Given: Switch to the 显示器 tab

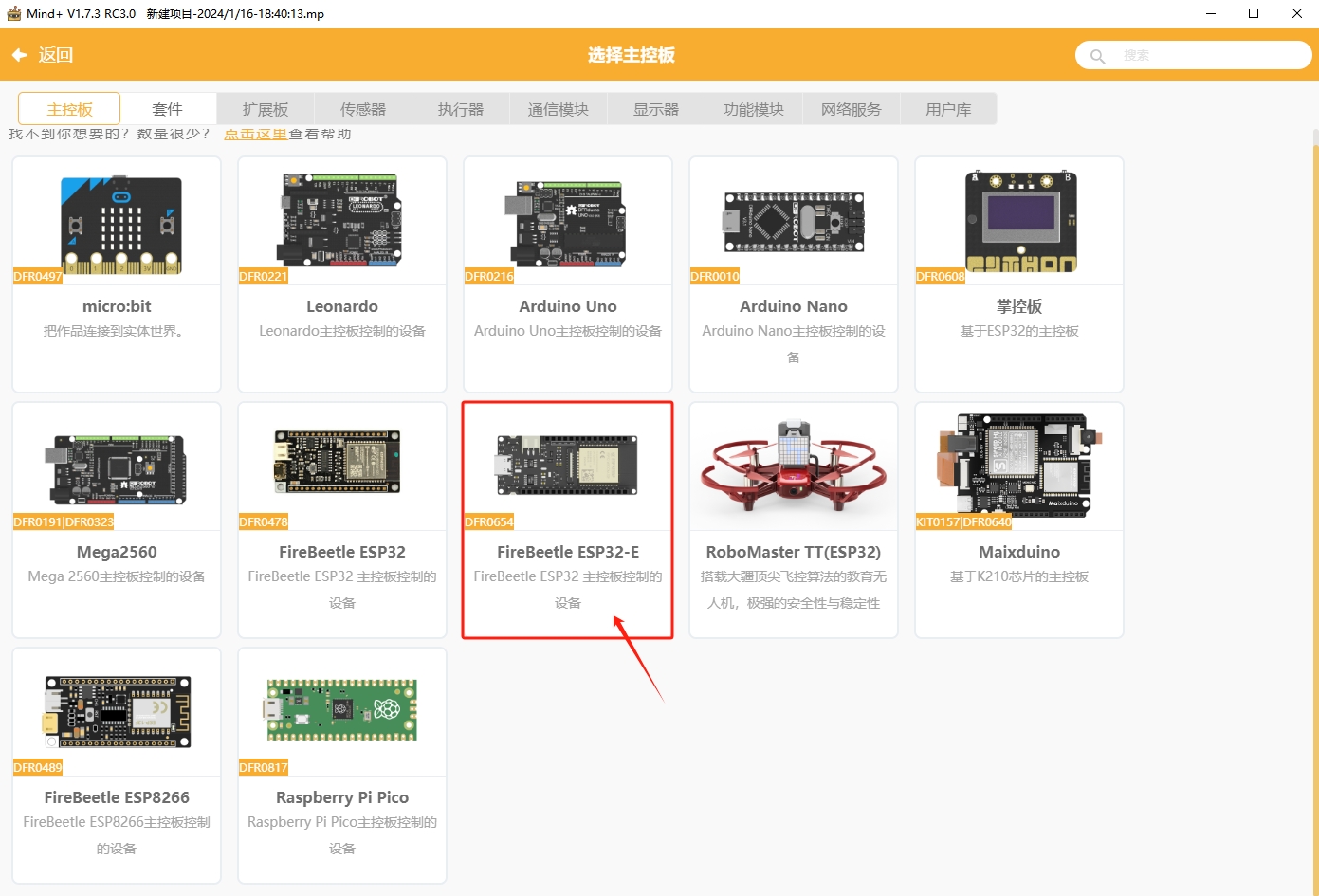Looking at the screenshot, I should [656, 109].
